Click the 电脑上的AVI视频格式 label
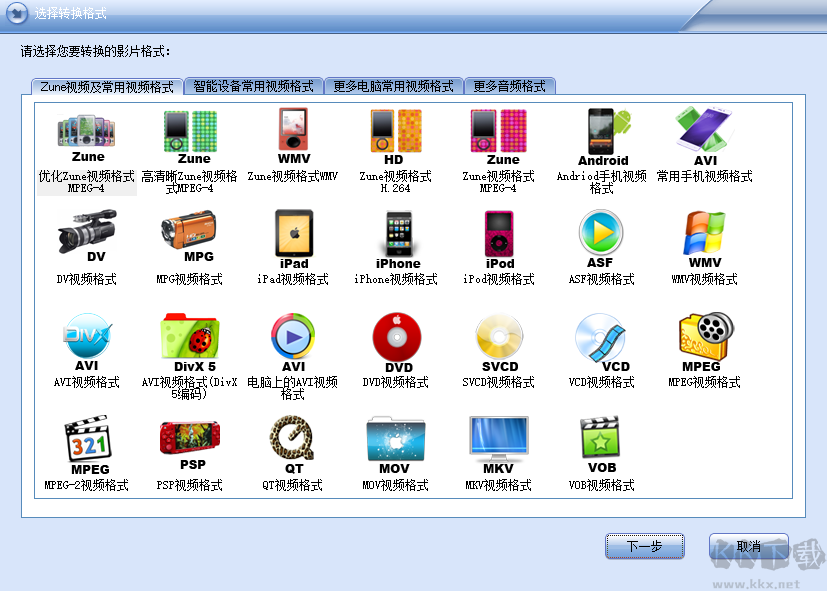827x591 pixels. coord(292,387)
